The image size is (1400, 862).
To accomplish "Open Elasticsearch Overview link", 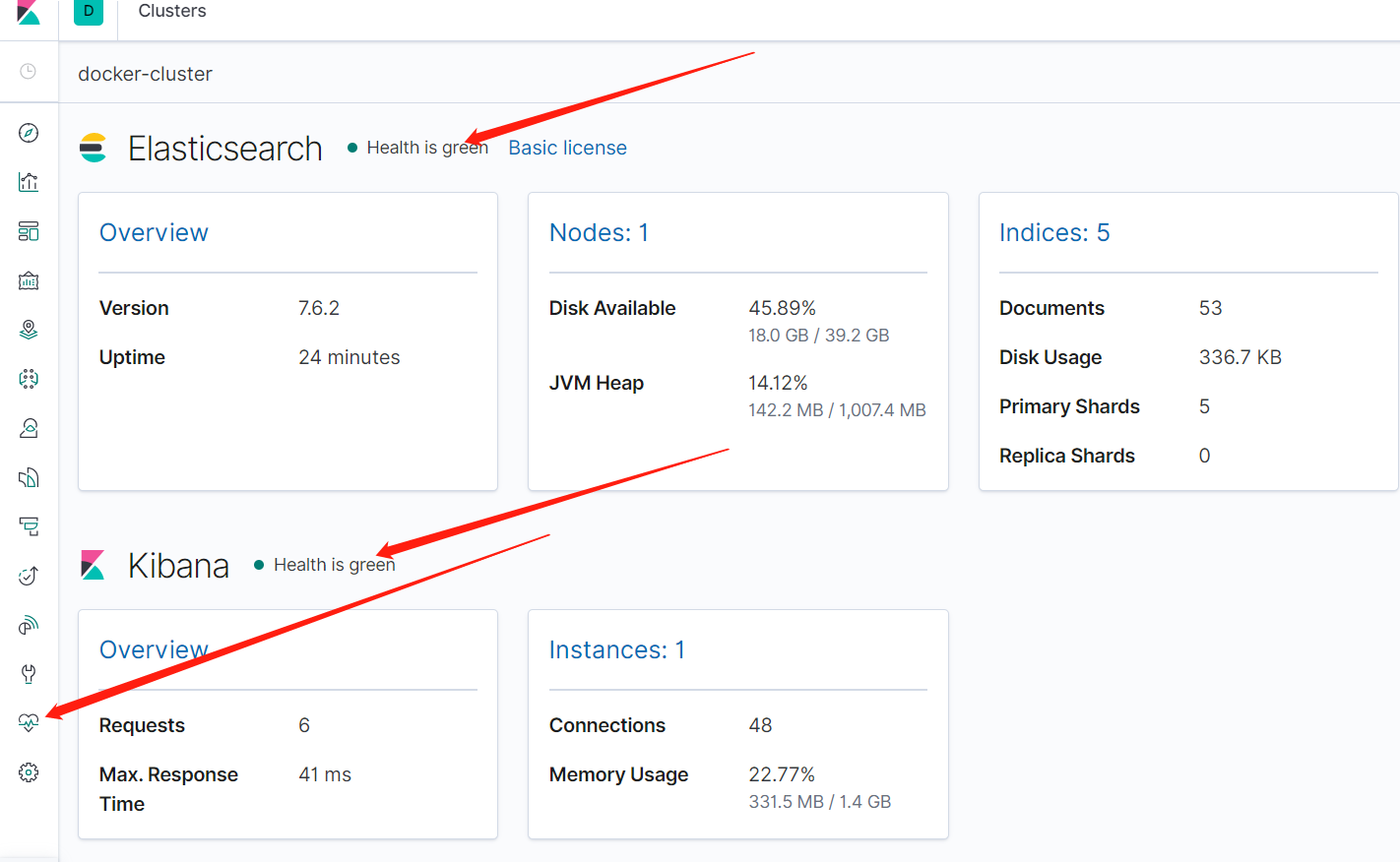I will [x=154, y=232].
